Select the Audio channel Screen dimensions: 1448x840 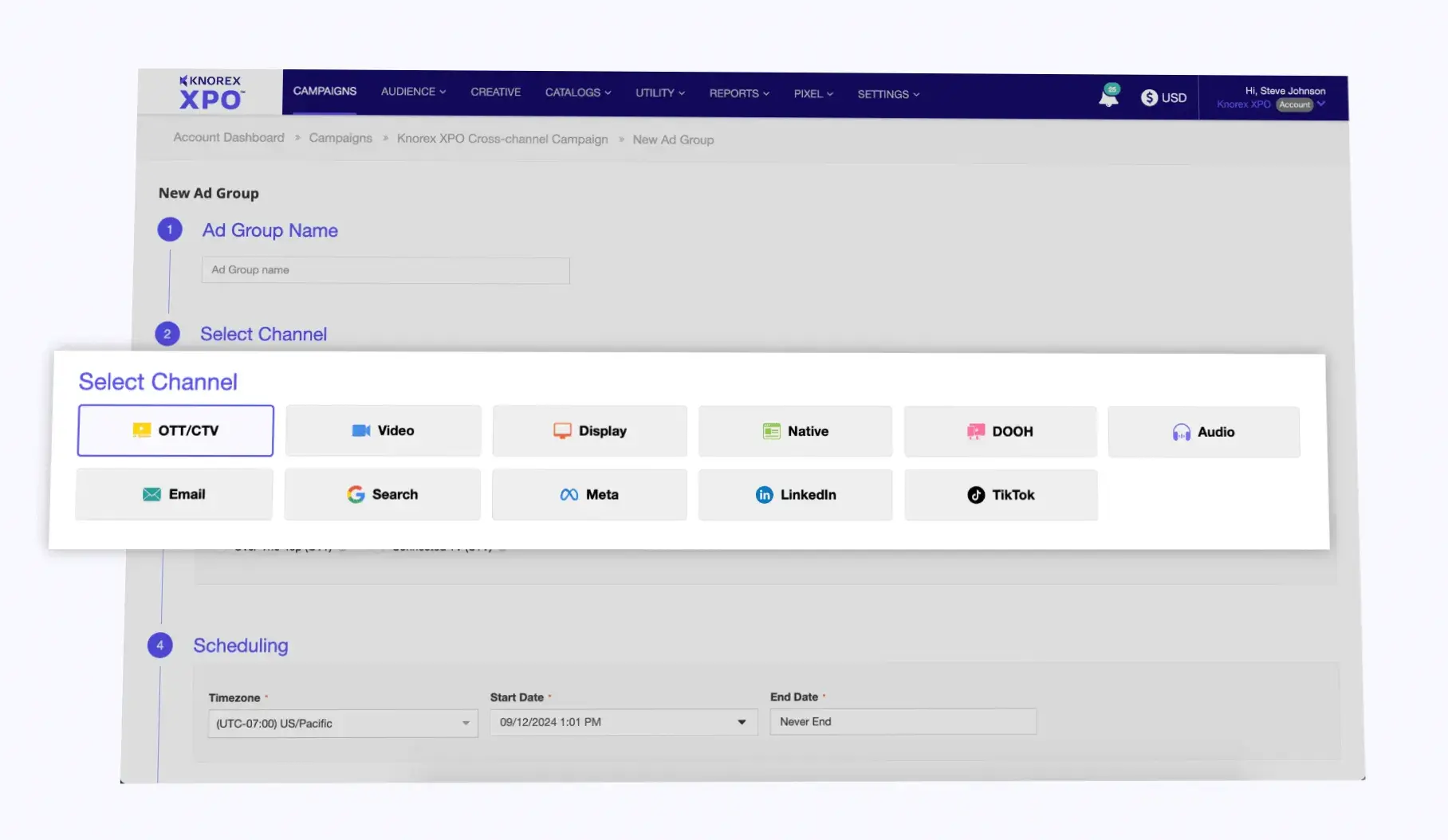click(1203, 432)
